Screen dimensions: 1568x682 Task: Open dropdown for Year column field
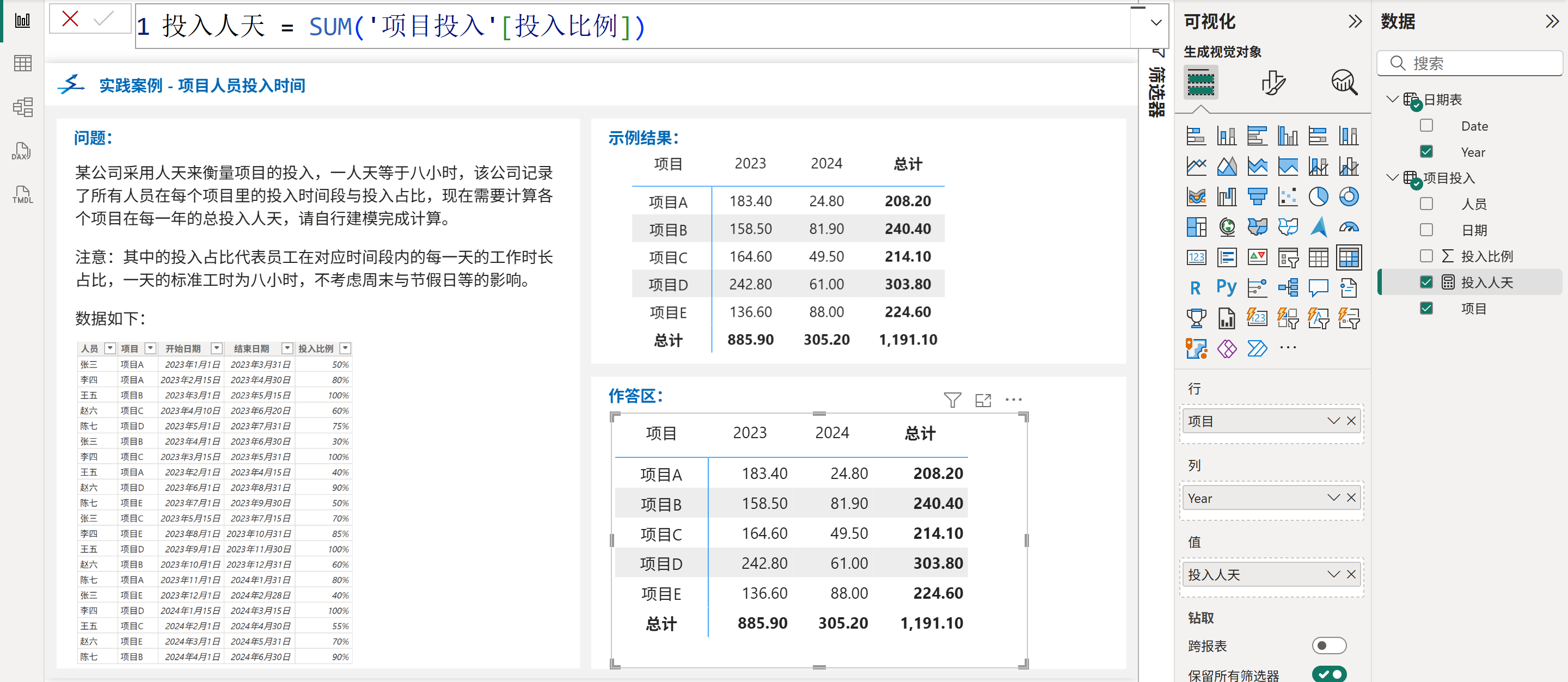point(1333,497)
